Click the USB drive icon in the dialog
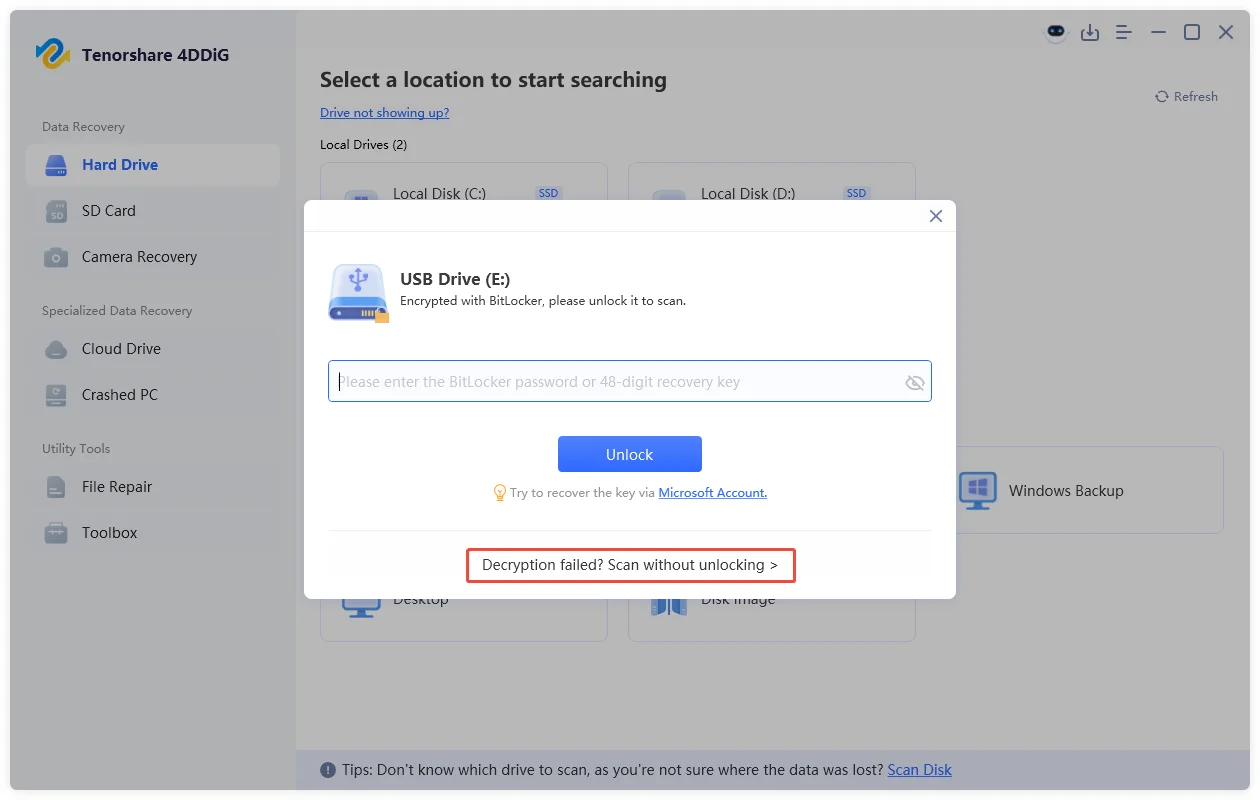 [x=357, y=292]
